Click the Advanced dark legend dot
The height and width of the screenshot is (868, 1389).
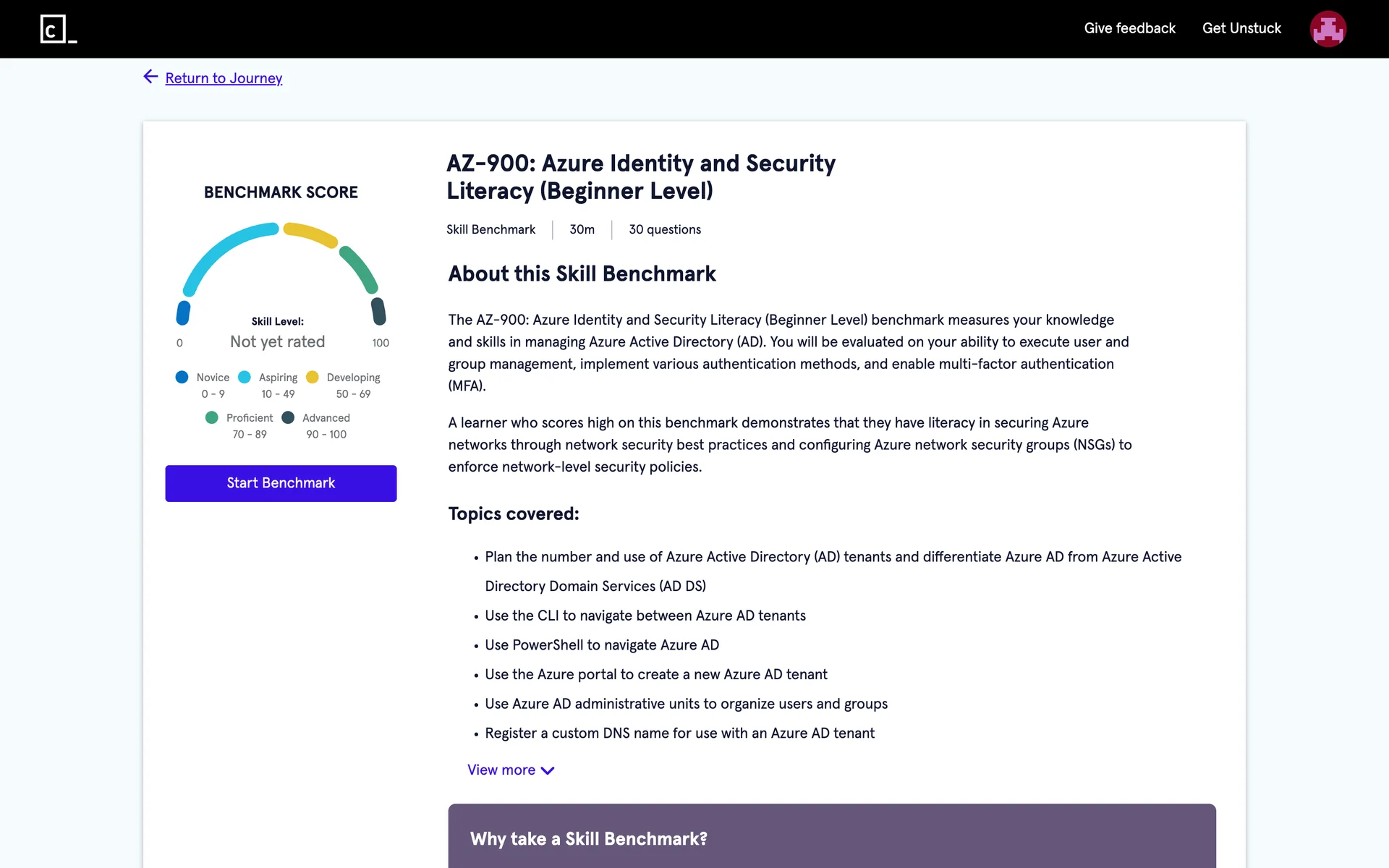click(288, 417)
